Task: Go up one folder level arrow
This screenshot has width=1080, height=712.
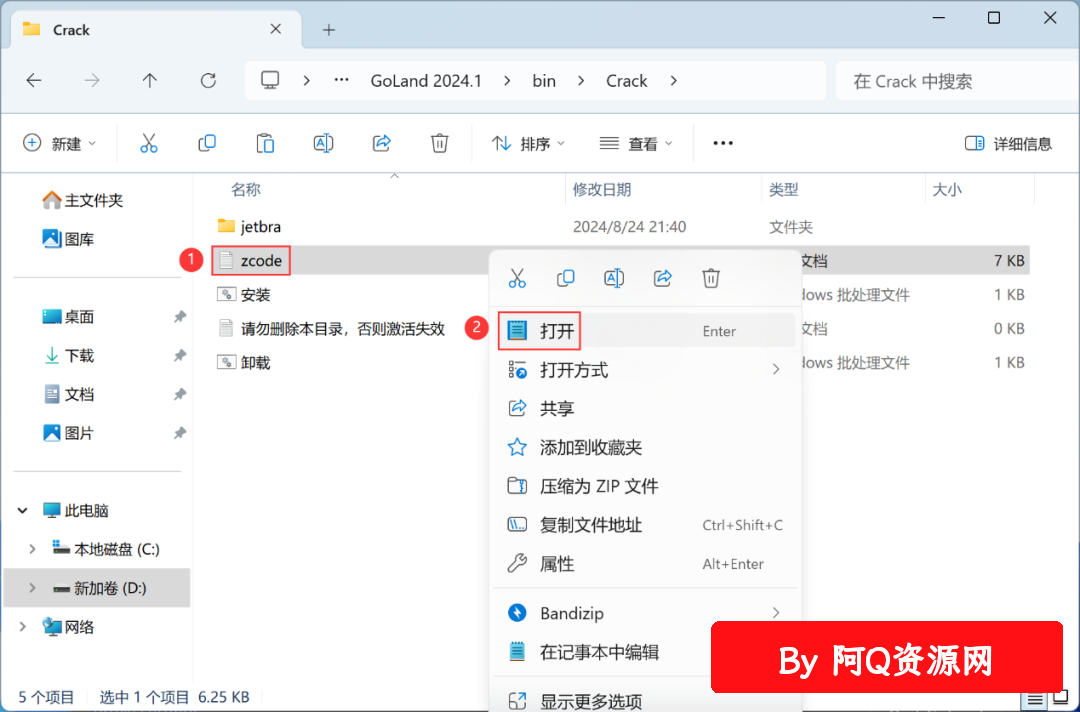Action: point(149,81)
